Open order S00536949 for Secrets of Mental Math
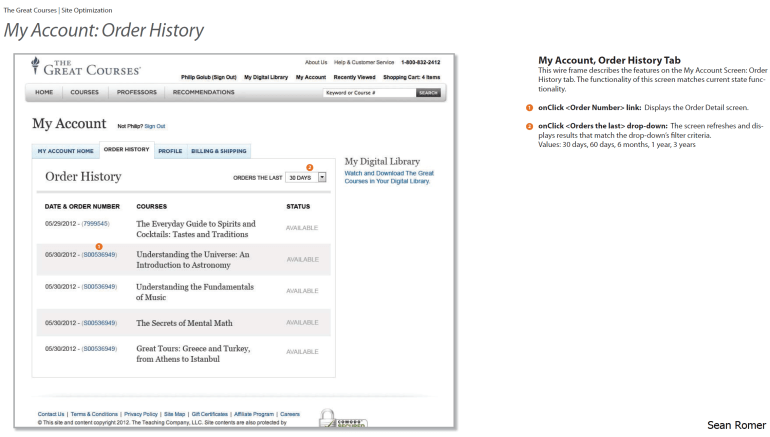770x437 pixels. point(99,323)
